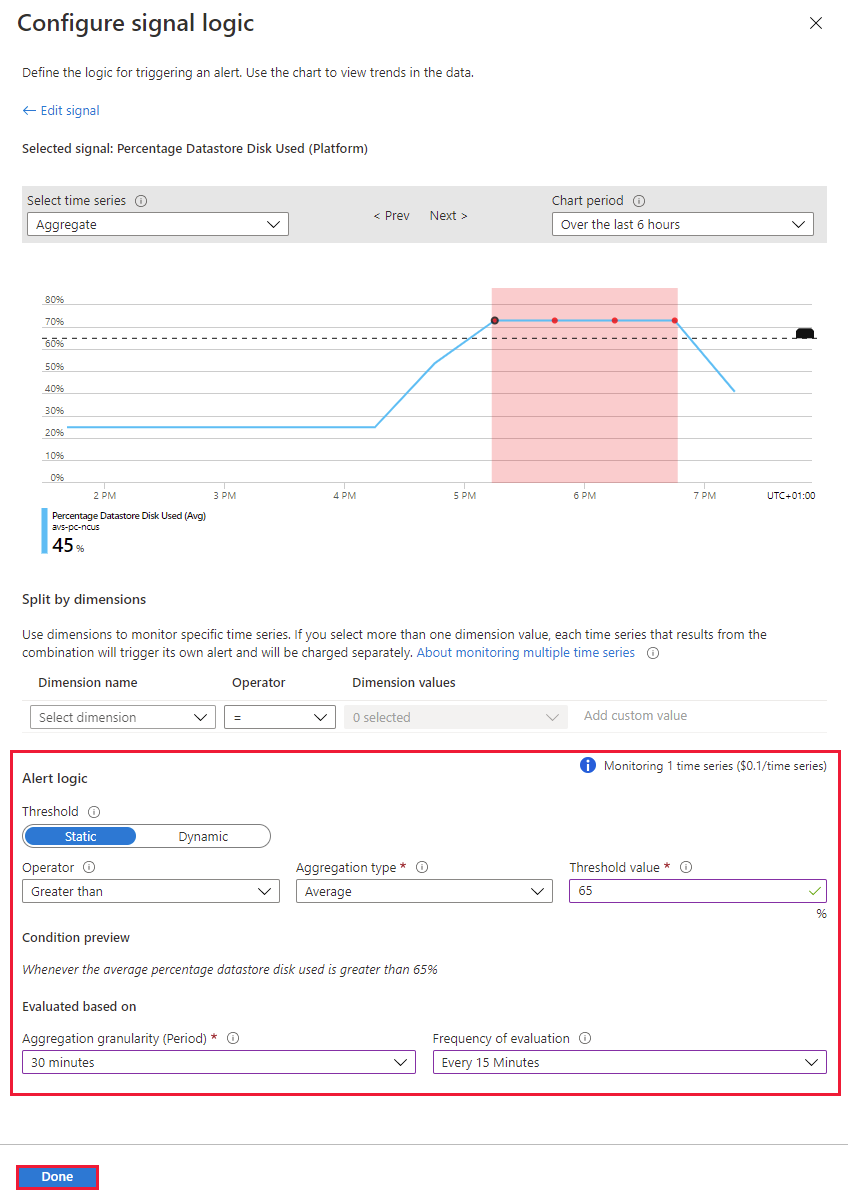Open the Select dimension dropdown
The width and height of the screenshot is (851, 1199).
[x=122, y=717]
